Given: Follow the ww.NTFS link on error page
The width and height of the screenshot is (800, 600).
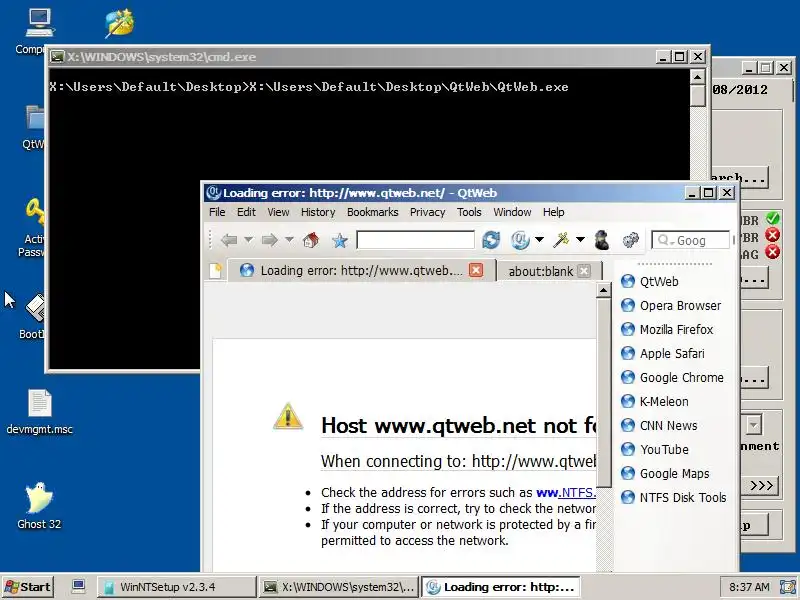Looking at the screenshot, I should click(565, 492).
